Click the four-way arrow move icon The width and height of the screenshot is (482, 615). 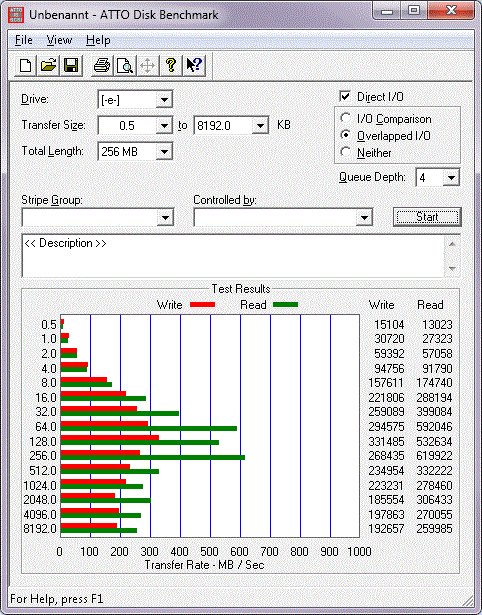[148, 65]
